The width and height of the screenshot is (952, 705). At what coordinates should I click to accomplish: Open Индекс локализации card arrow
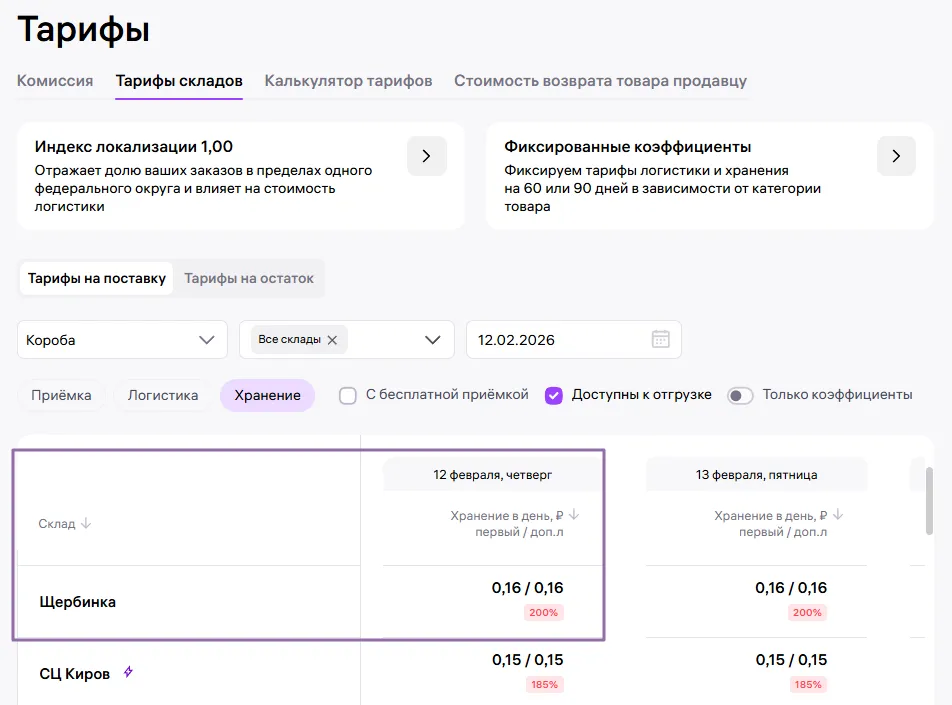tap(426, 156)
